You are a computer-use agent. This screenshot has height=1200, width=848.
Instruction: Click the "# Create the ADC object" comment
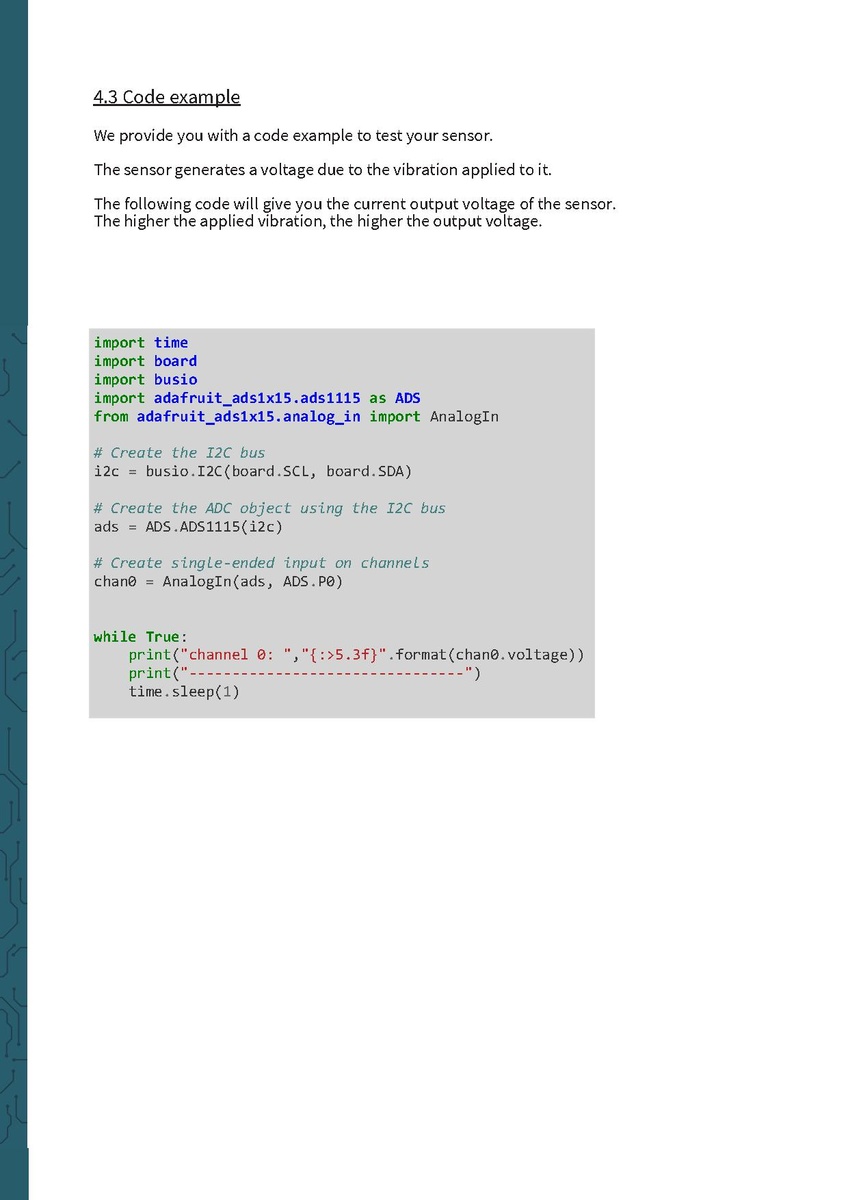tap(269, 508)
